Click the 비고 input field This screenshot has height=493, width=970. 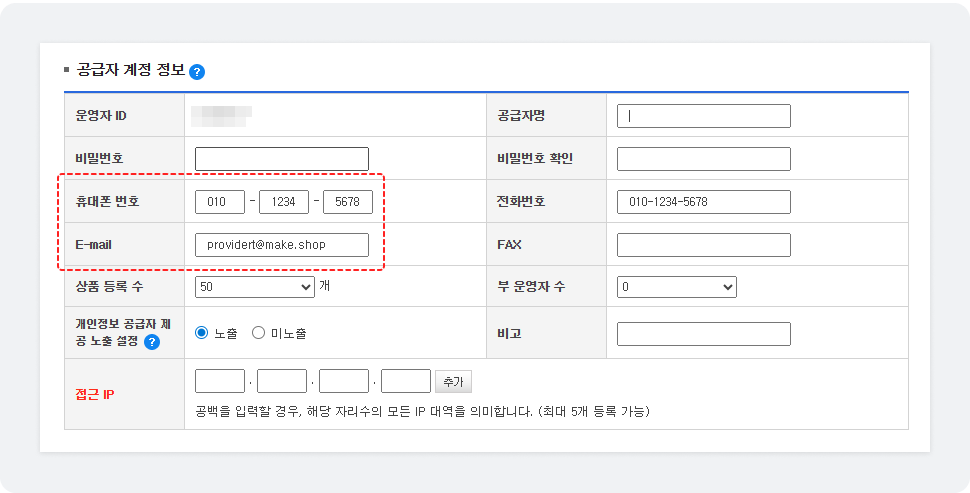[x=703, y=334]
